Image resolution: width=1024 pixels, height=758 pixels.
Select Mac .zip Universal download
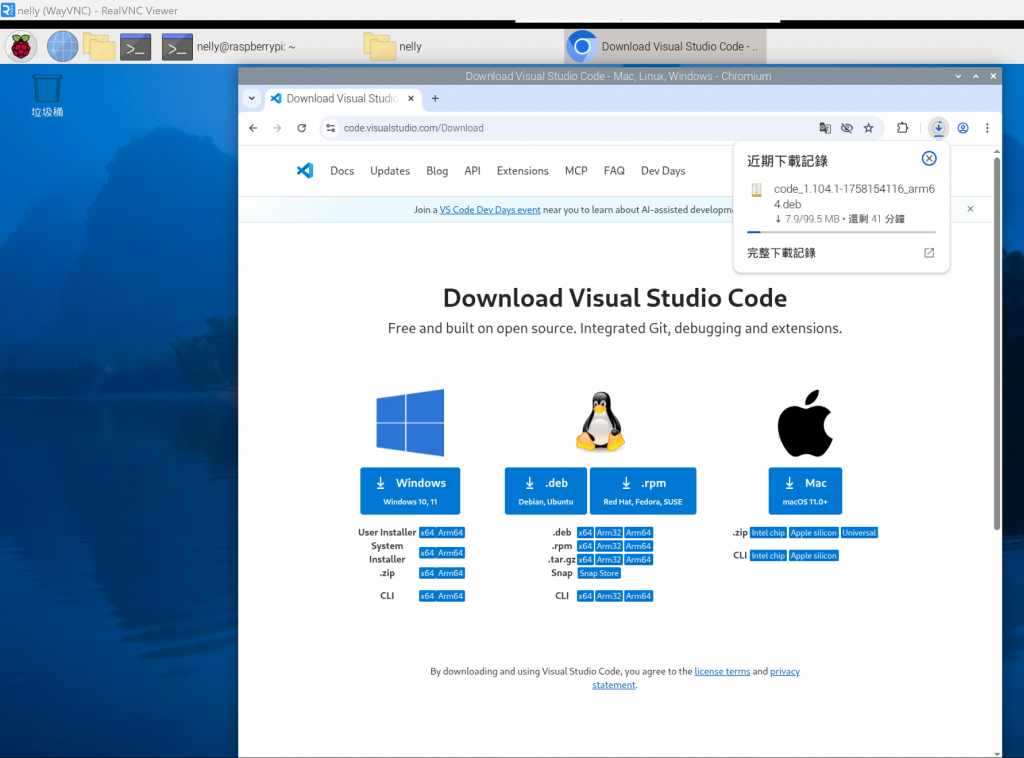(859, 533)
